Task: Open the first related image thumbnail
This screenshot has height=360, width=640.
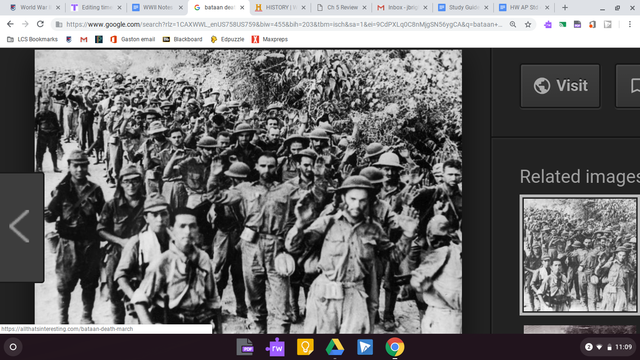Action: tap(580, 255)
